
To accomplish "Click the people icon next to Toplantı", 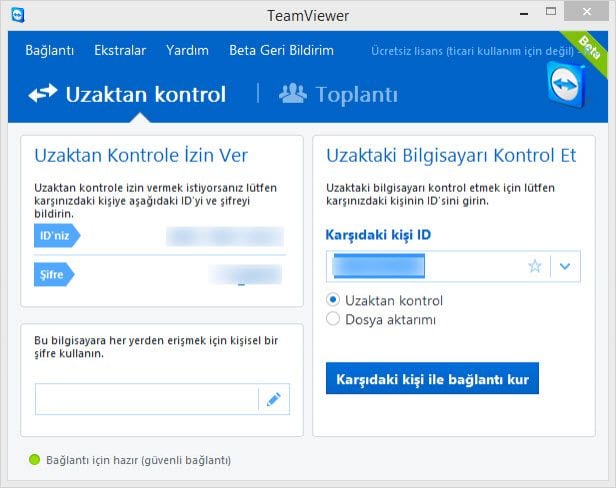I will point(293,94).
